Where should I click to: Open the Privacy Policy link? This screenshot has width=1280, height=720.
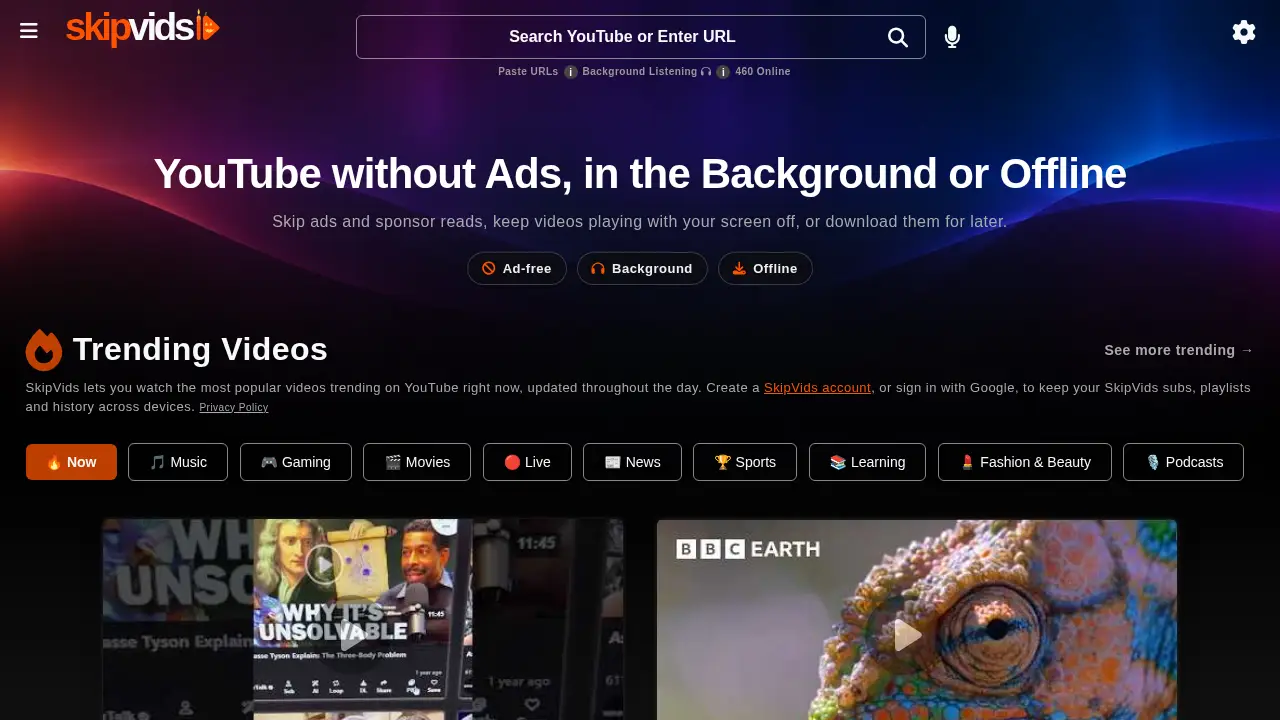click(234, 407)
